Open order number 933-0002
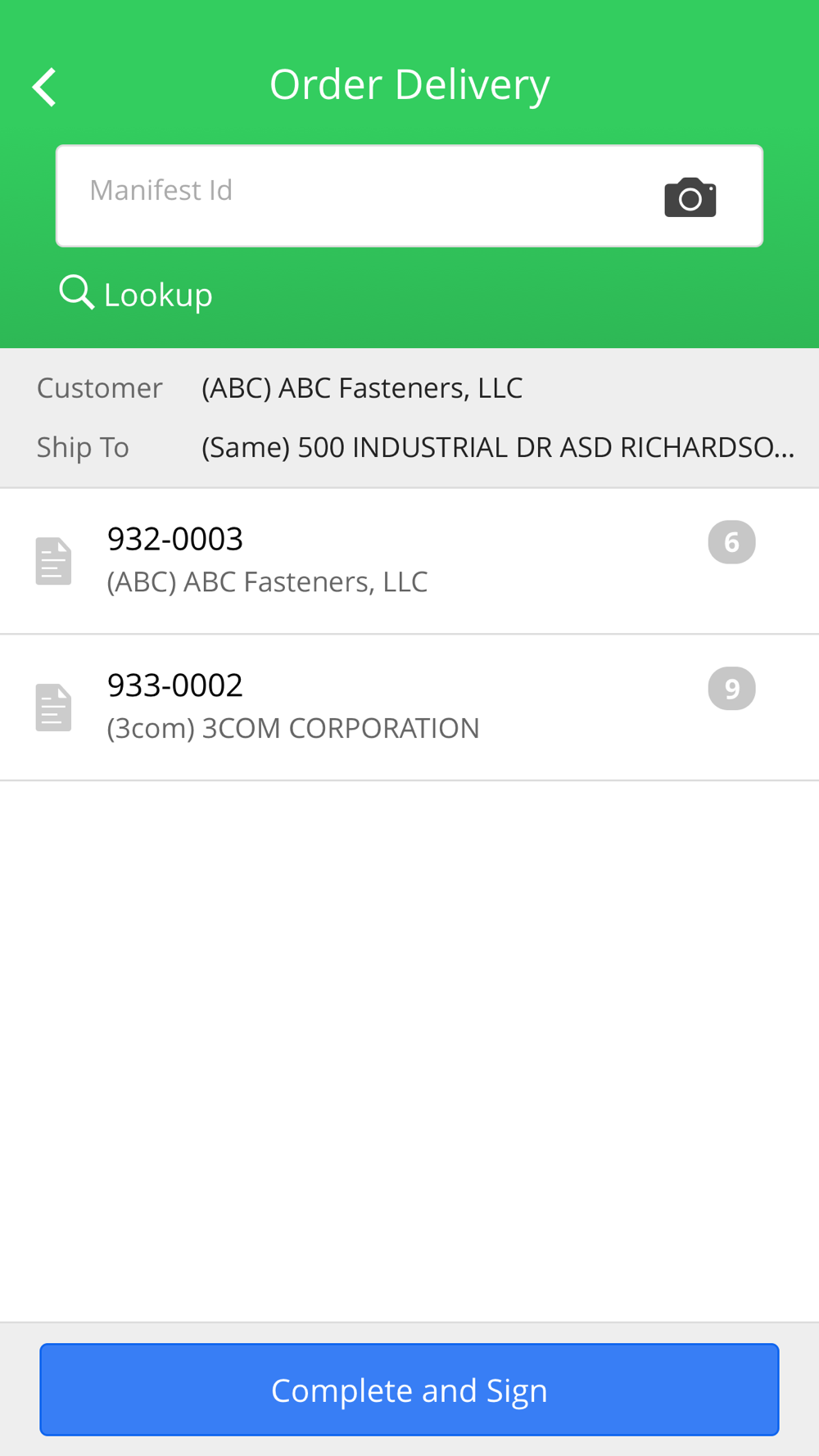The height and width of the screenshot is (1456, 819). (175, 685)
